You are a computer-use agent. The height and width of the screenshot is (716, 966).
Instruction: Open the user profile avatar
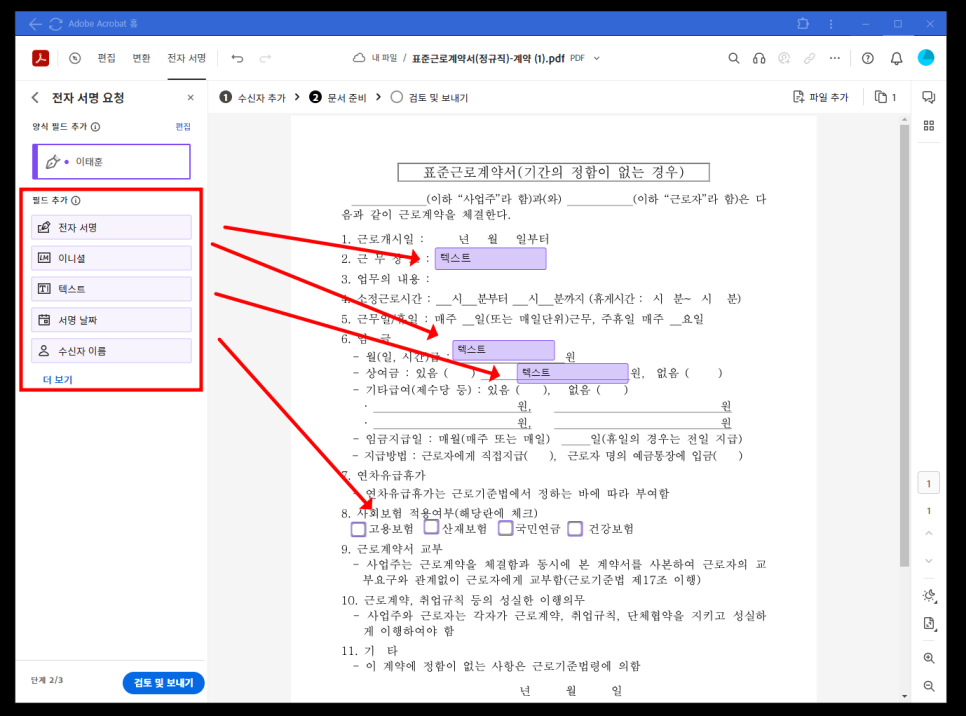[x=926, y=57]
